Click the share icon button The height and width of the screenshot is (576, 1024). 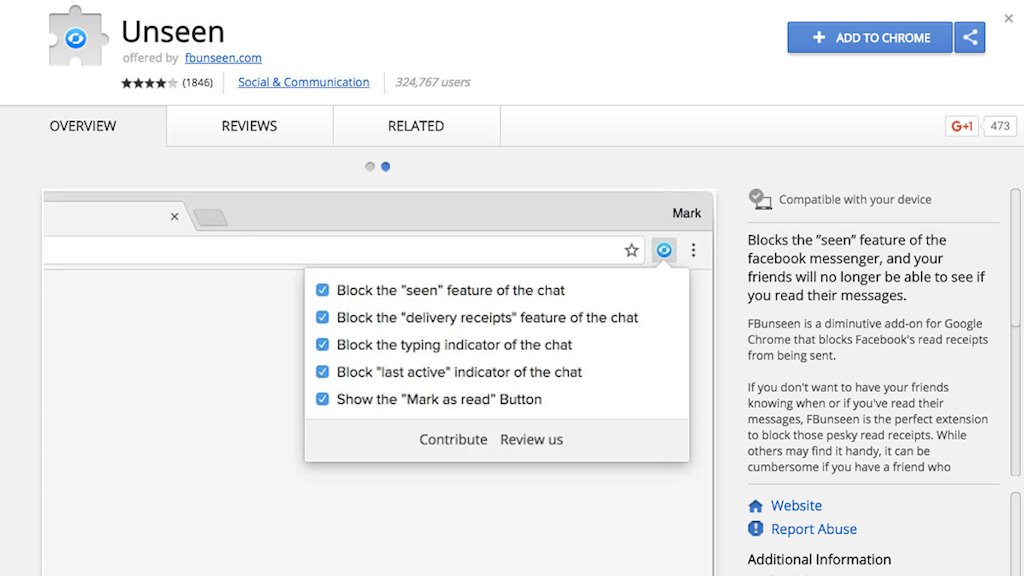click(x=969, y=38)
